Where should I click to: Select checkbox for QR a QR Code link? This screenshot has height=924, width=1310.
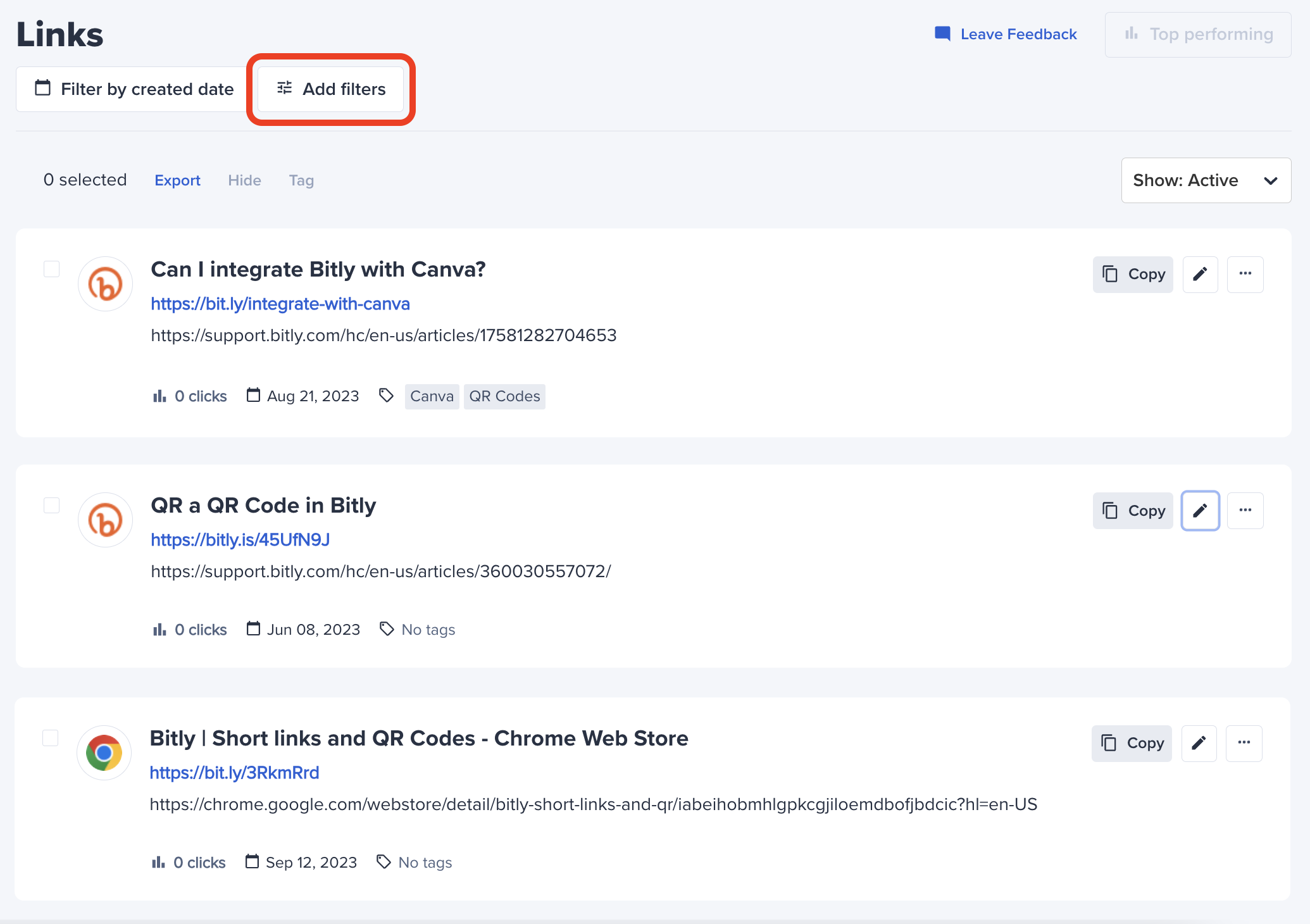point(51,505)
